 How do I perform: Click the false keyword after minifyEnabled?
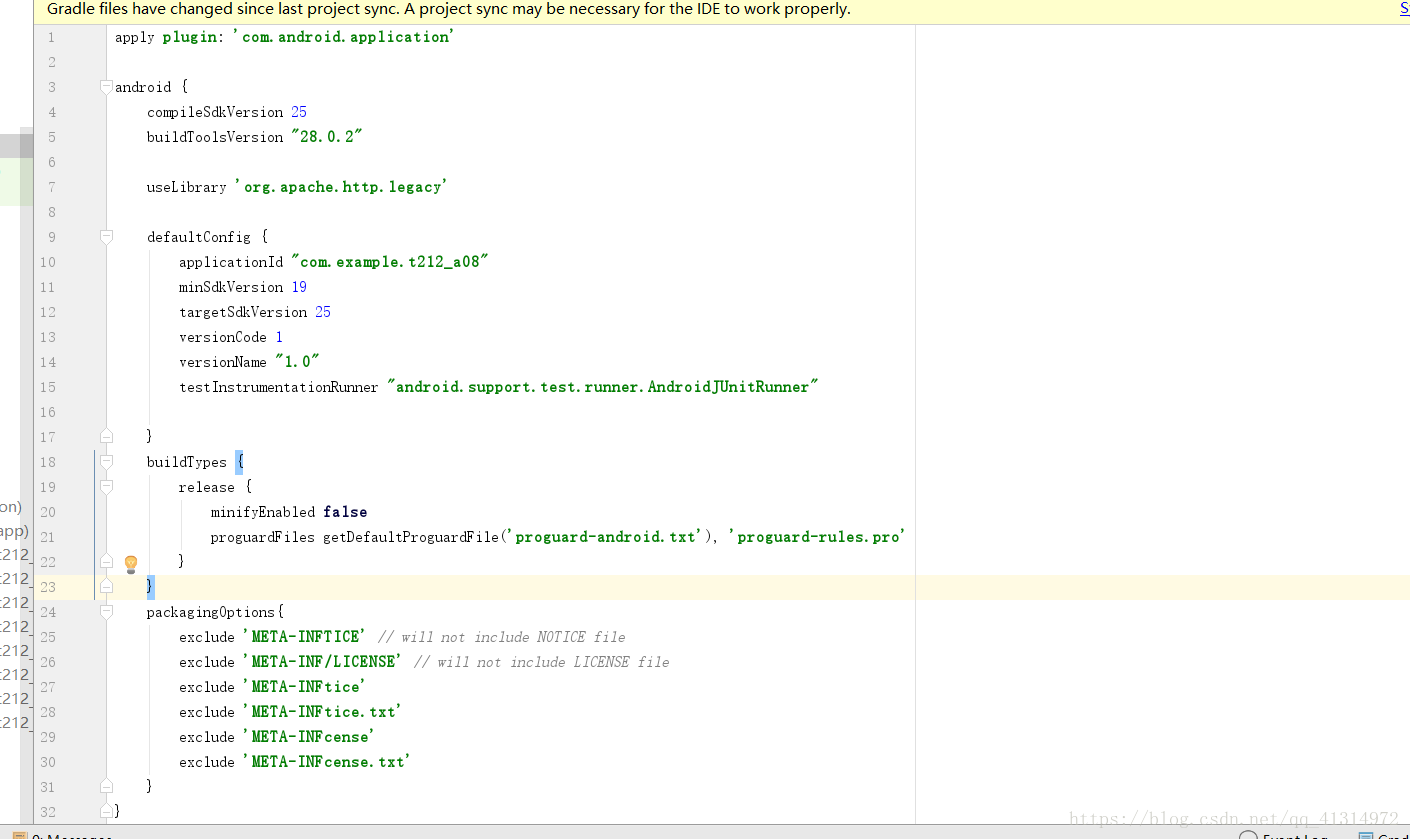click(345, 512)
